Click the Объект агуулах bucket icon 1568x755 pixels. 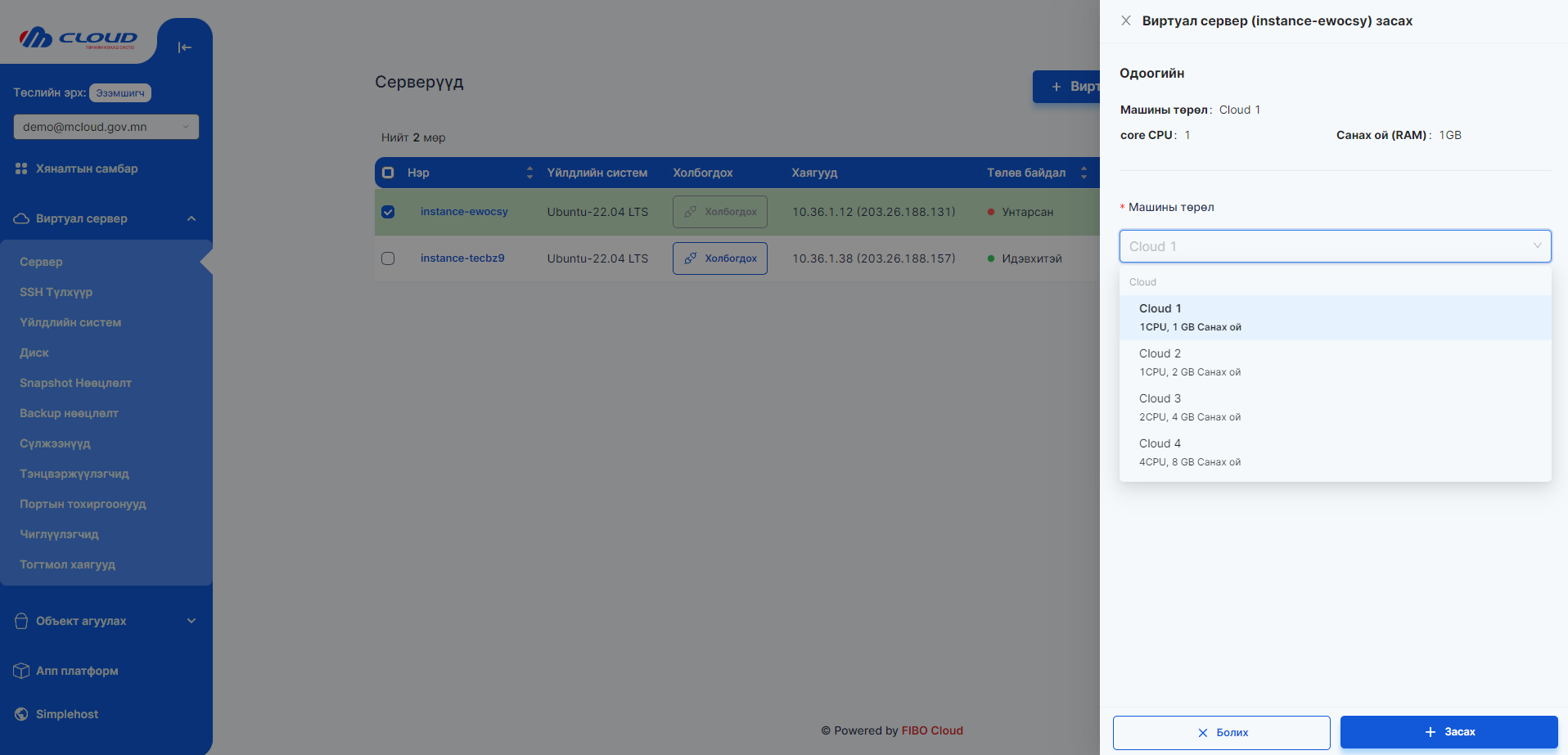pos(21,621)
